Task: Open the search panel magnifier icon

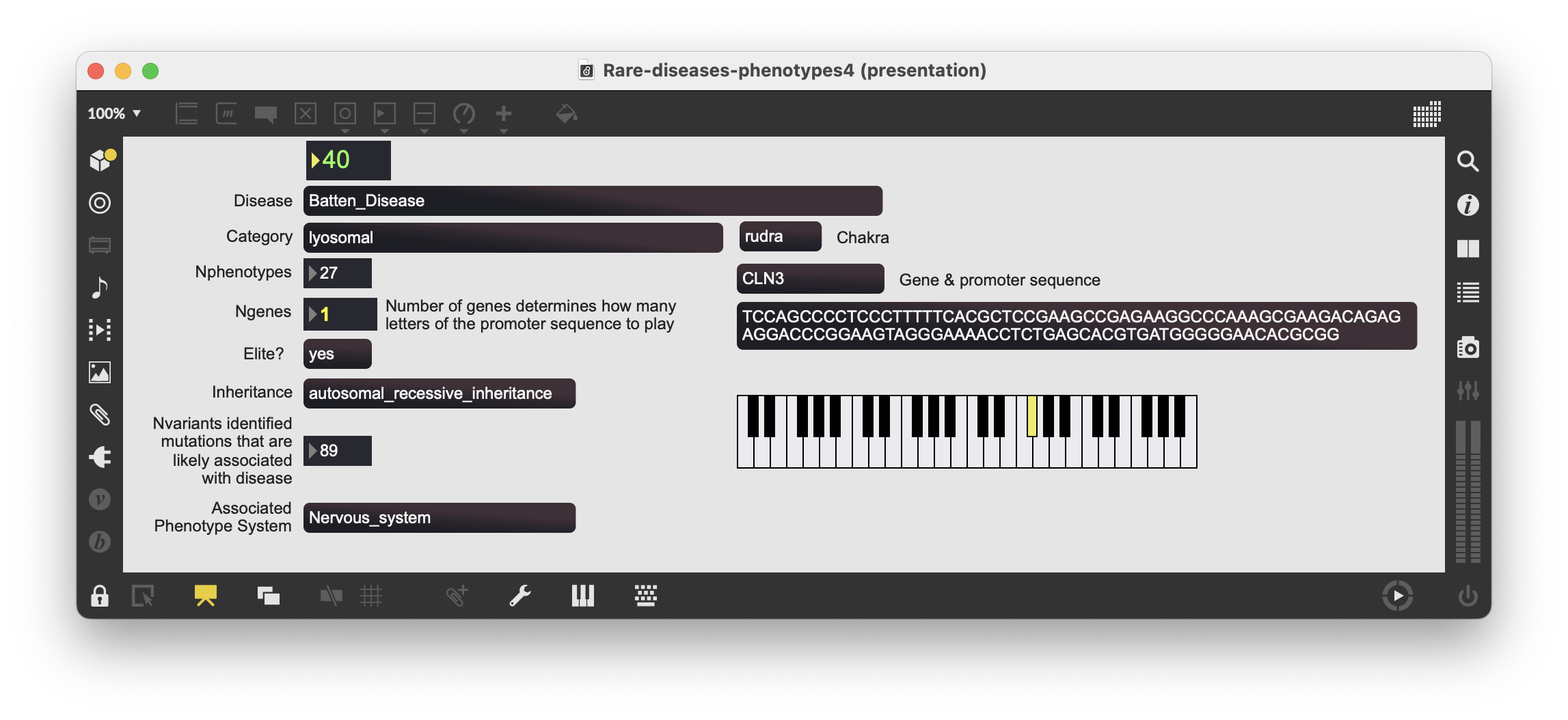Action: click(1468, 161)
